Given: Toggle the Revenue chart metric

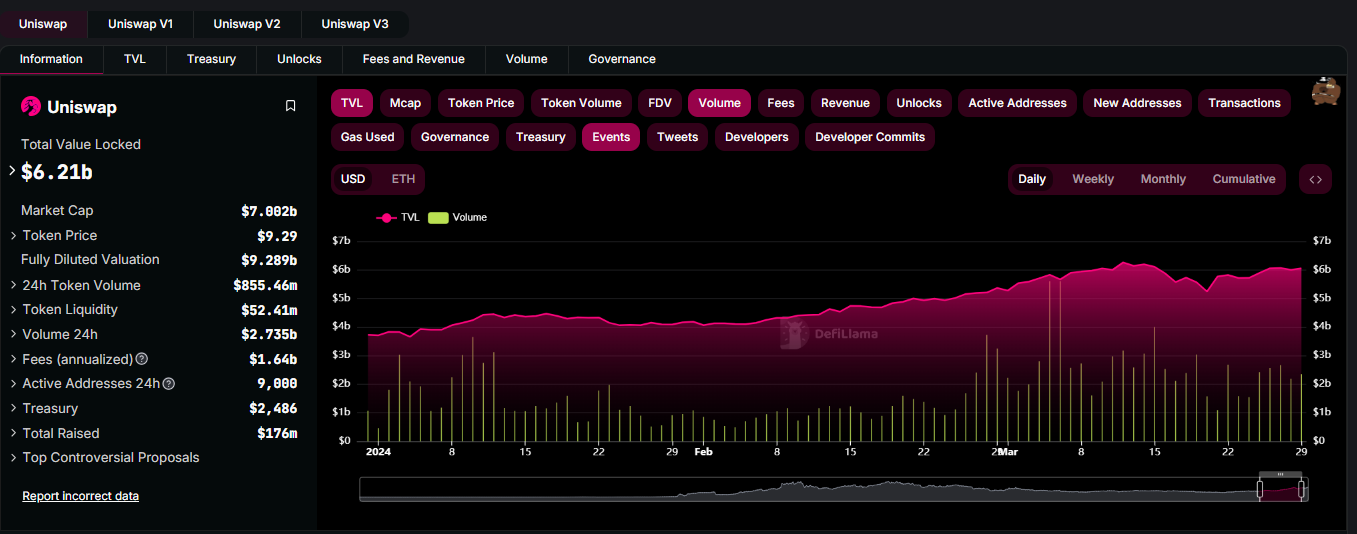Looking at the screenshot, I should point(845,103).
